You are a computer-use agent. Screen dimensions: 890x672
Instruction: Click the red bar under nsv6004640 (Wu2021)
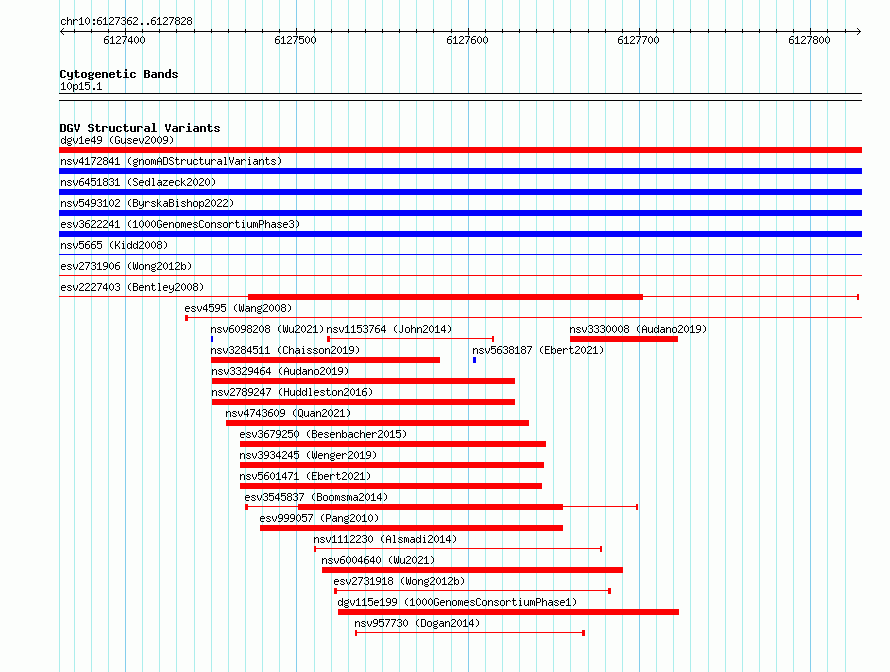click(472, 570)
